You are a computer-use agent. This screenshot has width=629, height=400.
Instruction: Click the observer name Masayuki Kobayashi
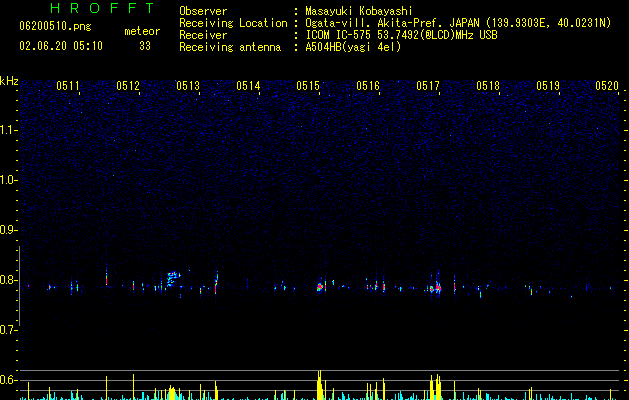(x=359, y=11)
